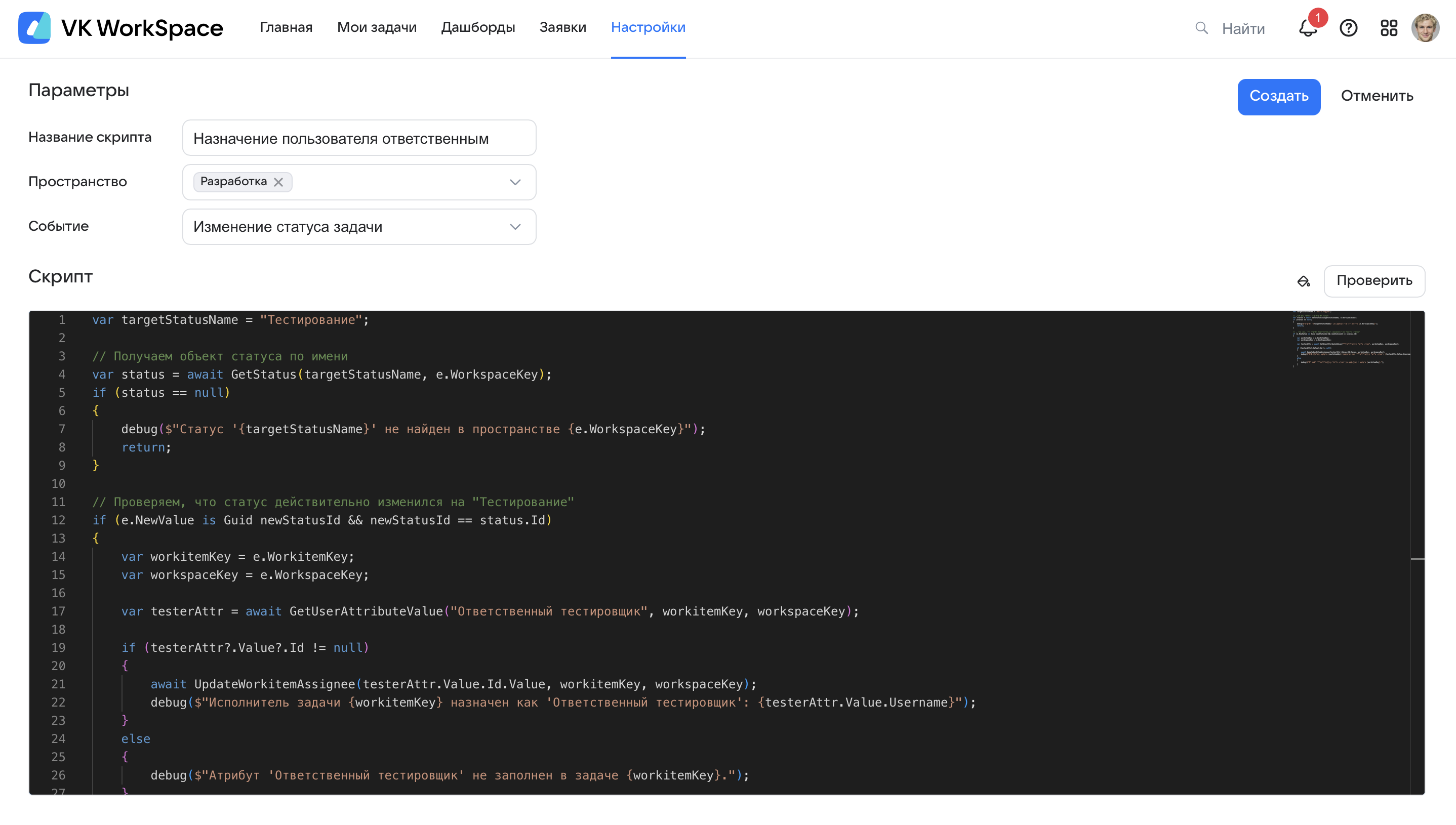Open the notifications bell
Viewport: 1456px width, 825px height.
point(1308,28)
